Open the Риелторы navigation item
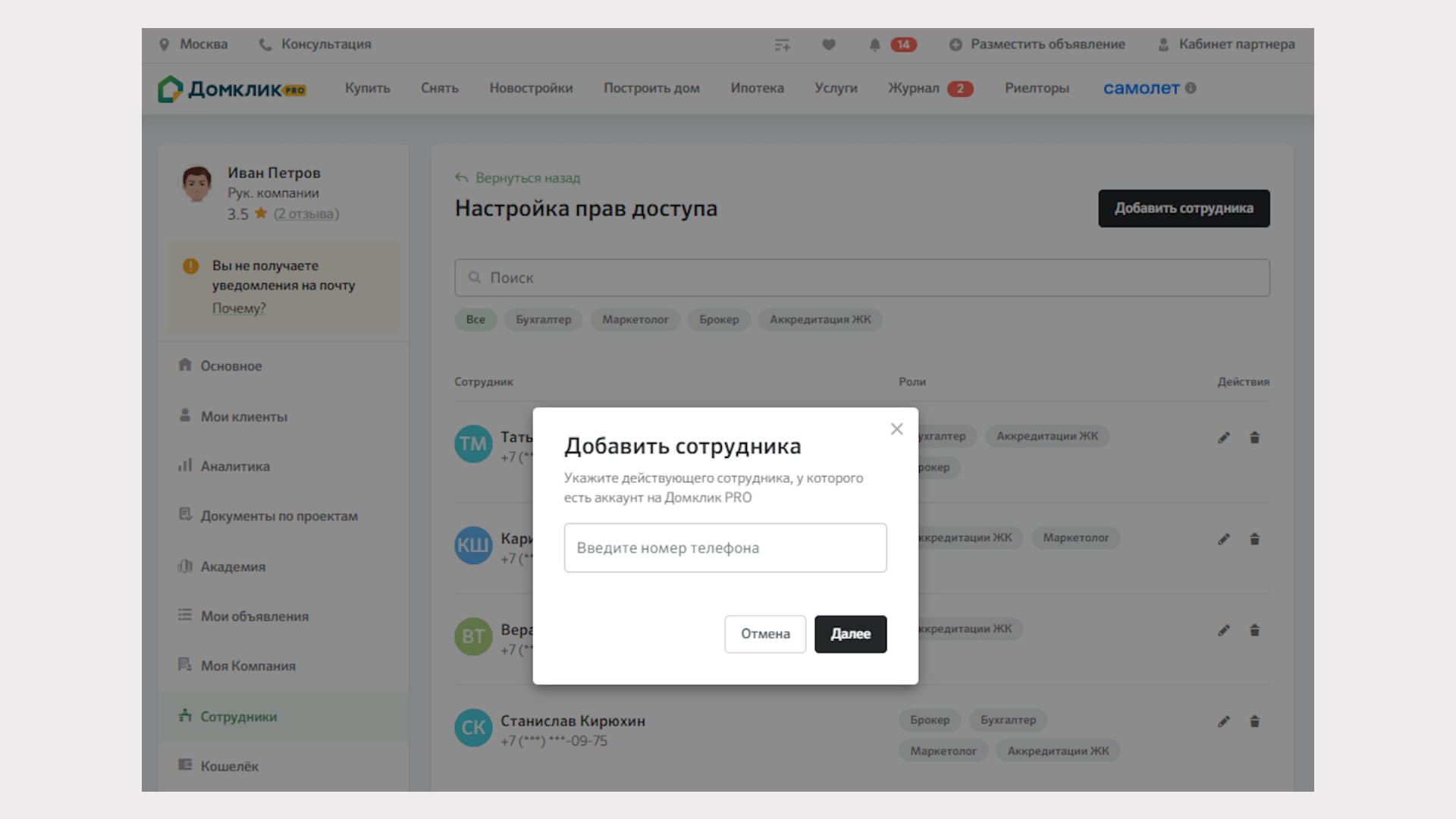Screen dimensions: 1456x819 tap(1037, 89)
